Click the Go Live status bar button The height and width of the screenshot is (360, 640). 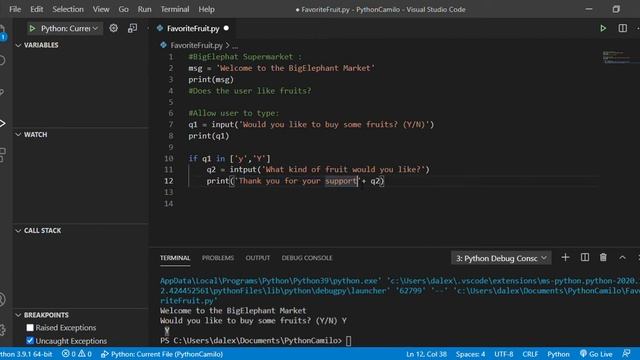(596, 354)
